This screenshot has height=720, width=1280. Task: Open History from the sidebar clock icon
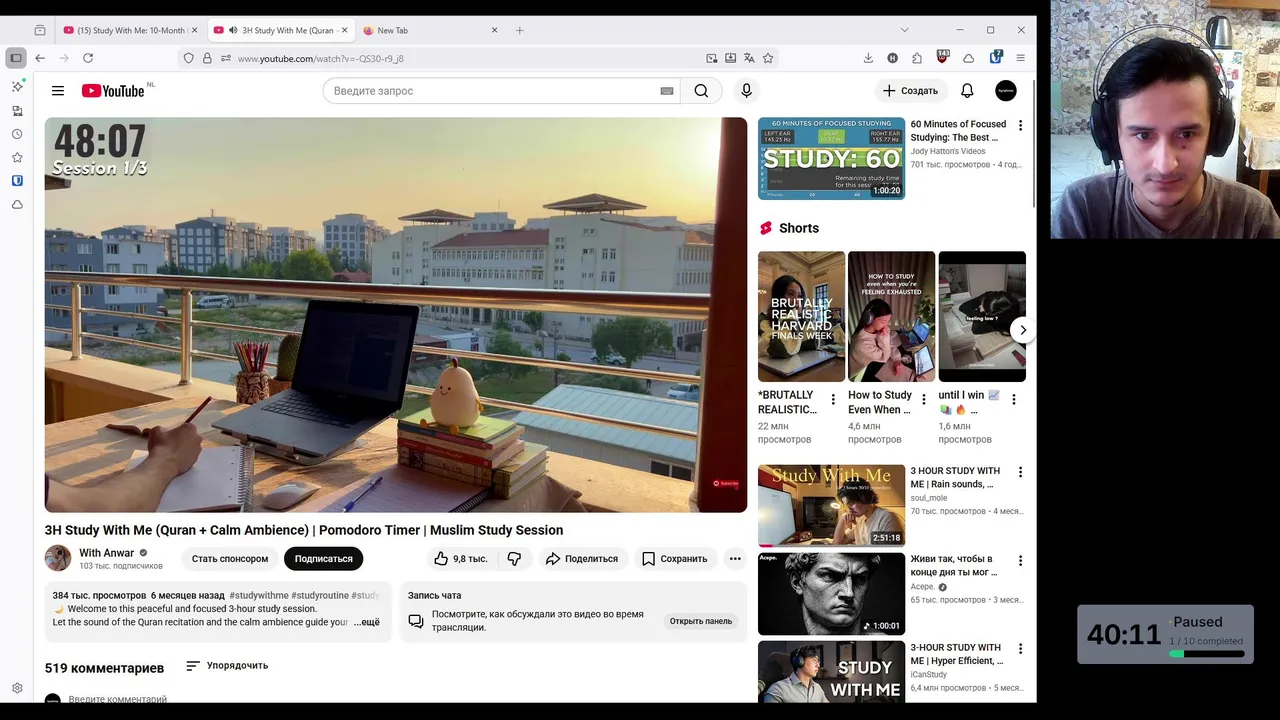click(x=17, y=134)
